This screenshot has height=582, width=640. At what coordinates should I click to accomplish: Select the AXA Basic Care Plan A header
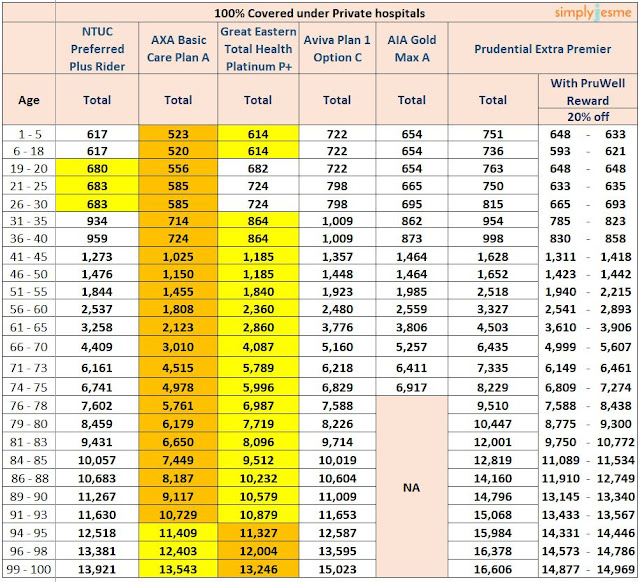[178, 49]
